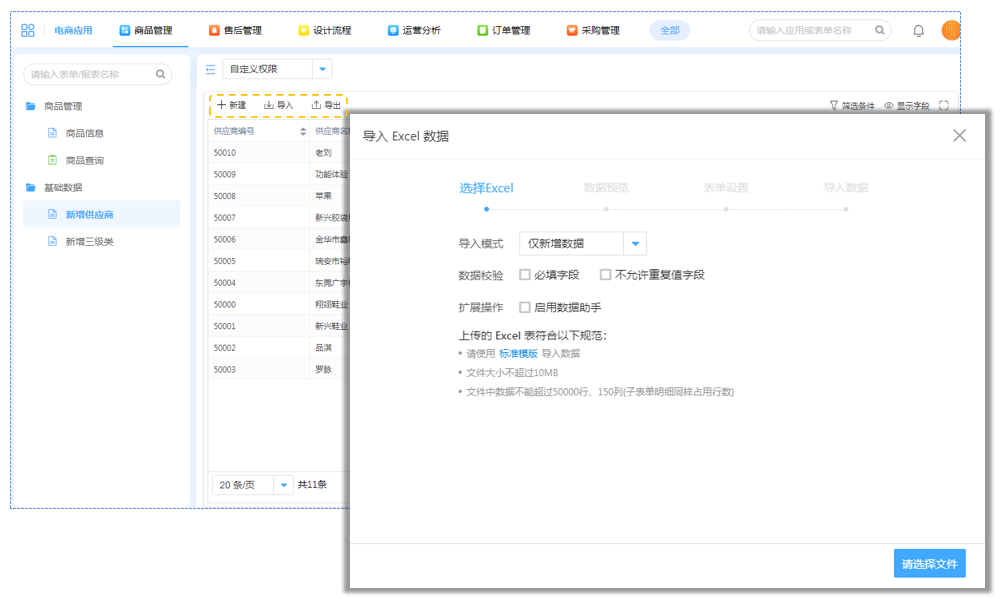Click the search magnifier in top search bar
Screen dimensions: 1004x599
click(880, 31)
